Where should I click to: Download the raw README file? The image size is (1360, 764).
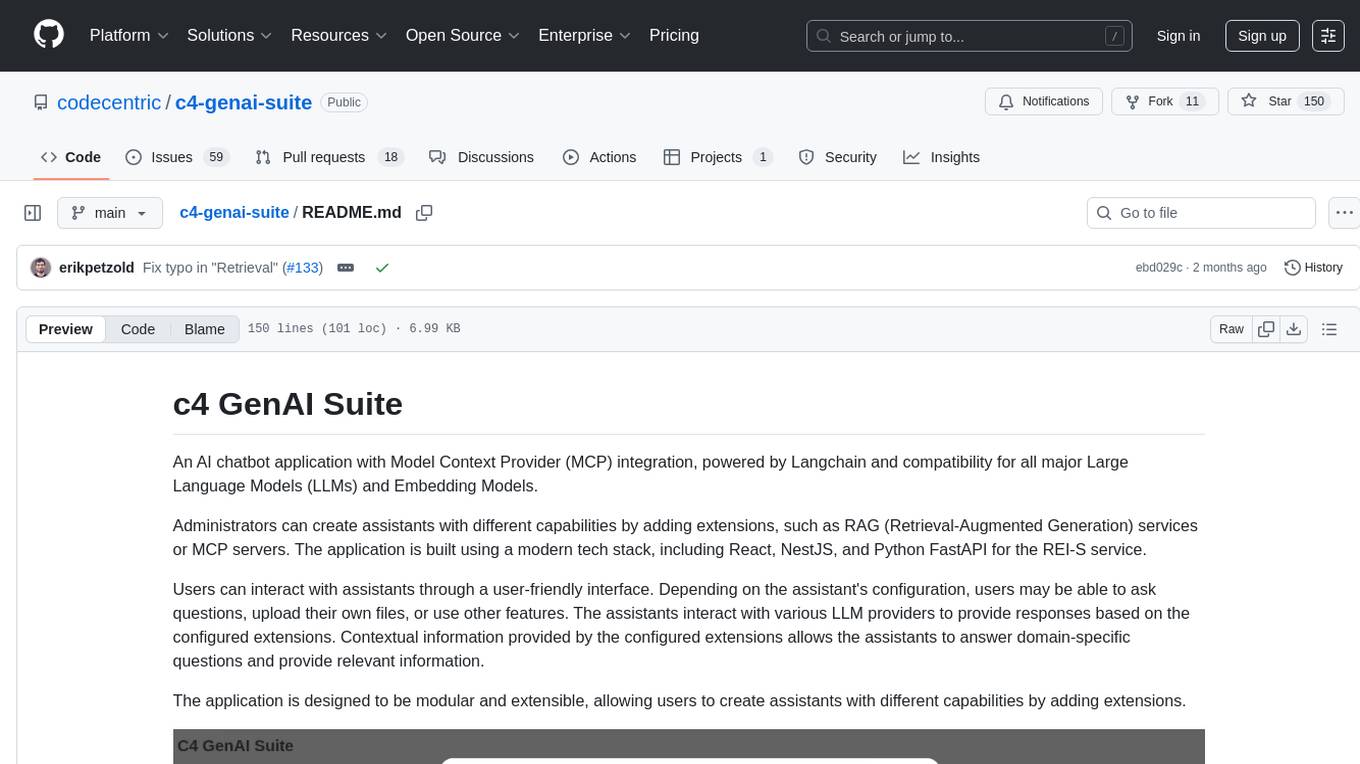1293,329
